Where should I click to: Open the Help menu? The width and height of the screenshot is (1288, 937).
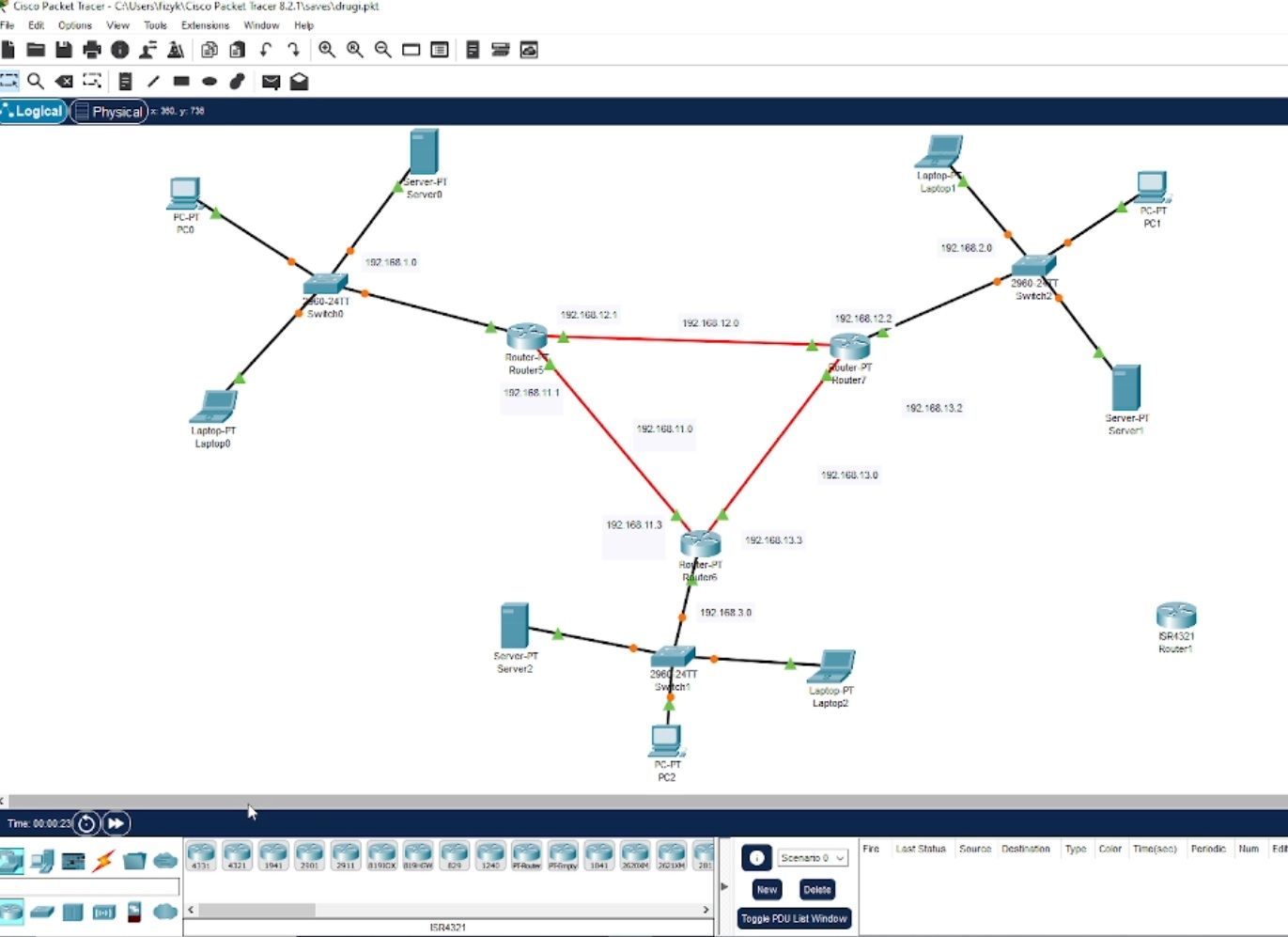303,25
